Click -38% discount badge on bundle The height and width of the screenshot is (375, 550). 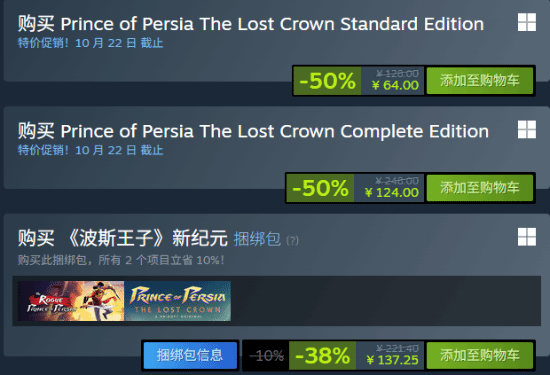coord(322,355)
